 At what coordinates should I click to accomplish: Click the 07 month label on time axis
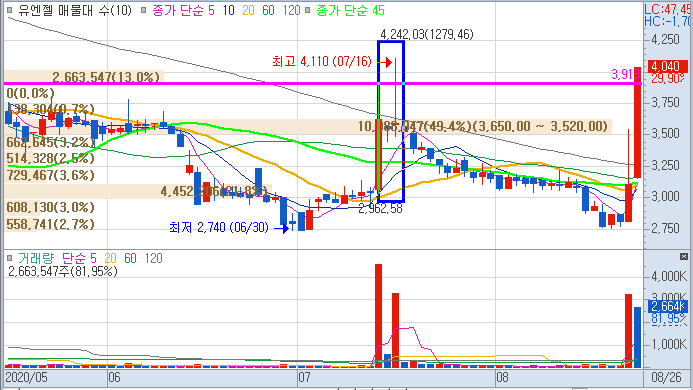coord(305,378)
